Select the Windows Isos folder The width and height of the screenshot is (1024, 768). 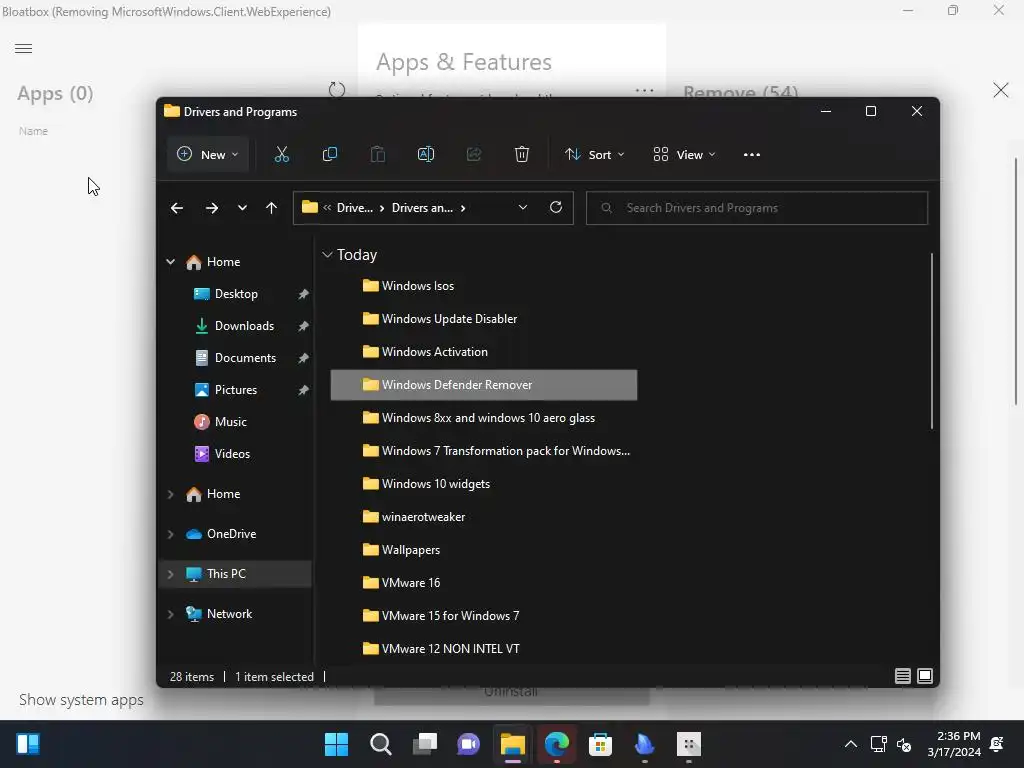483,286
